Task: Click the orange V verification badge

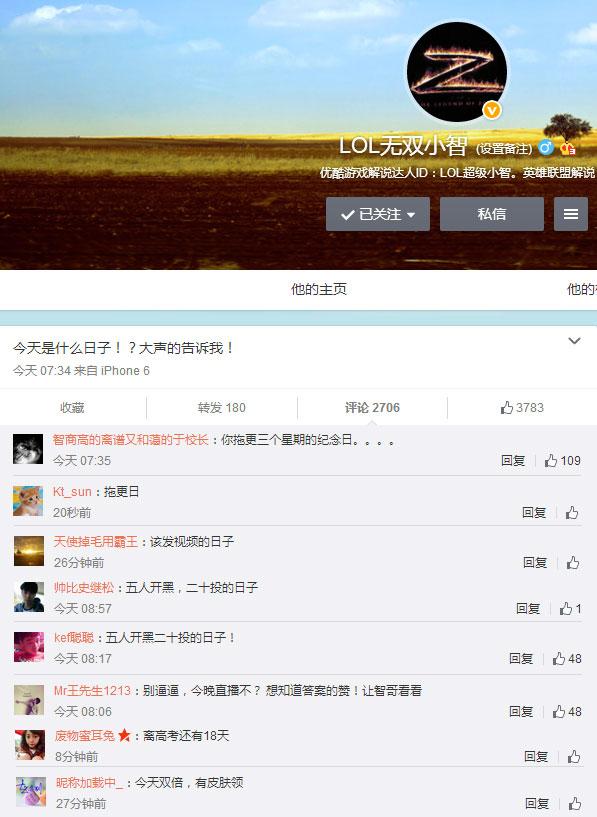Action: (x=492, y=110)
